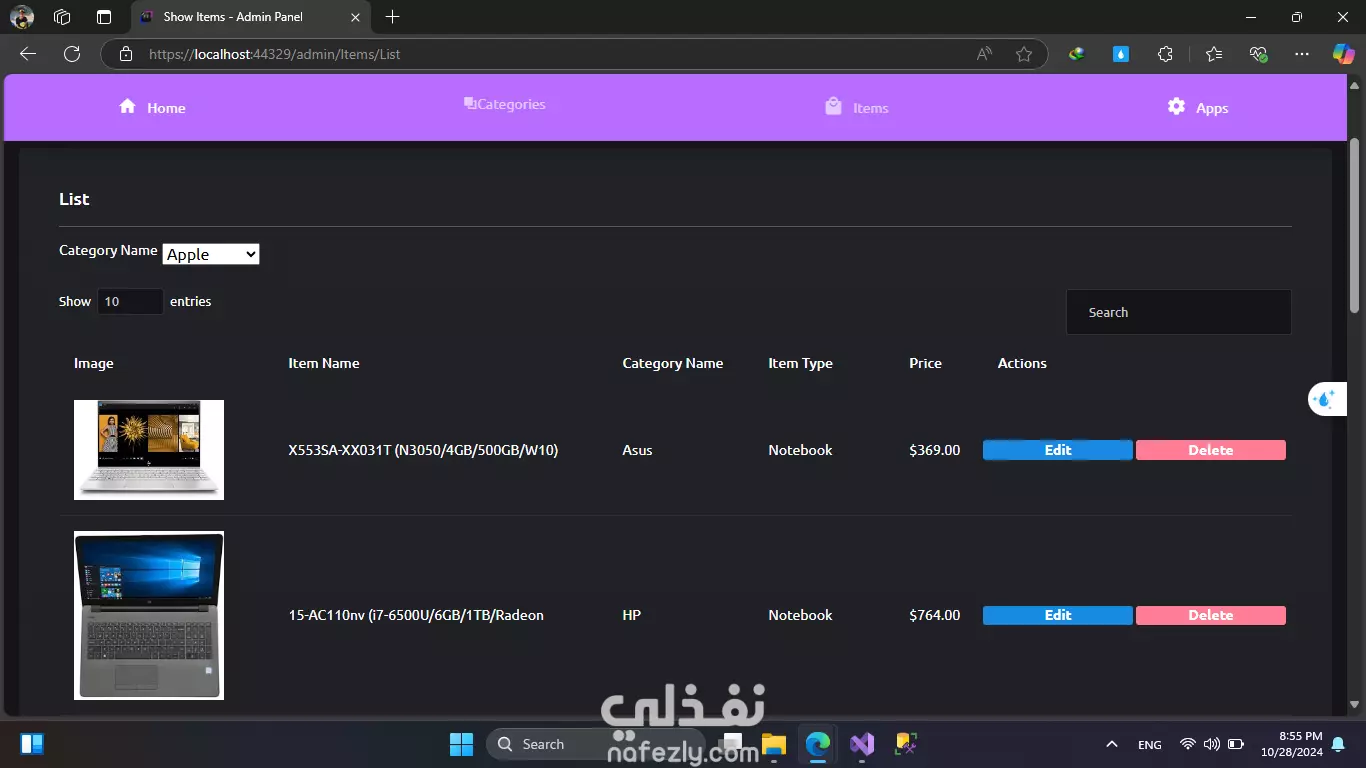Click the floating water-drop sidebar widget
The width and height of the screenshot is (1366, 768).
(x=1326, y=399)
